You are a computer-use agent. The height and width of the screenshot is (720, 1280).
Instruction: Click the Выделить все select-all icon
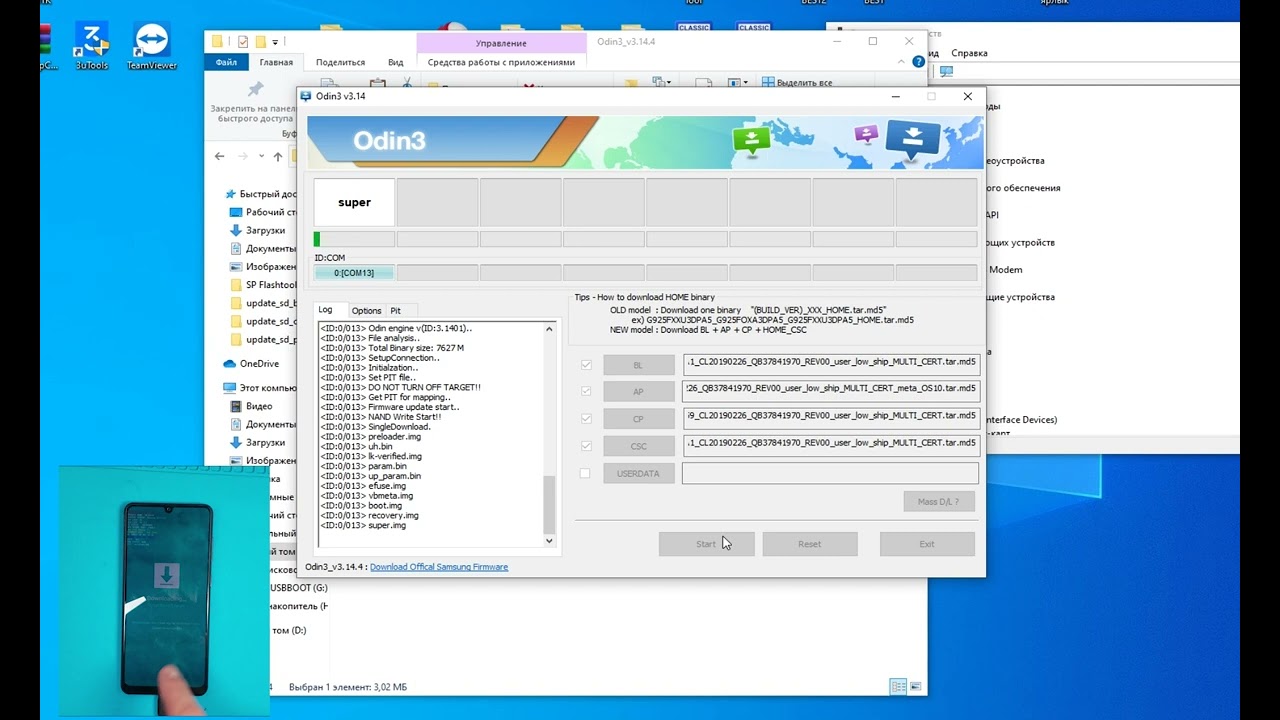pyautogui.click(x=768, y=83)
